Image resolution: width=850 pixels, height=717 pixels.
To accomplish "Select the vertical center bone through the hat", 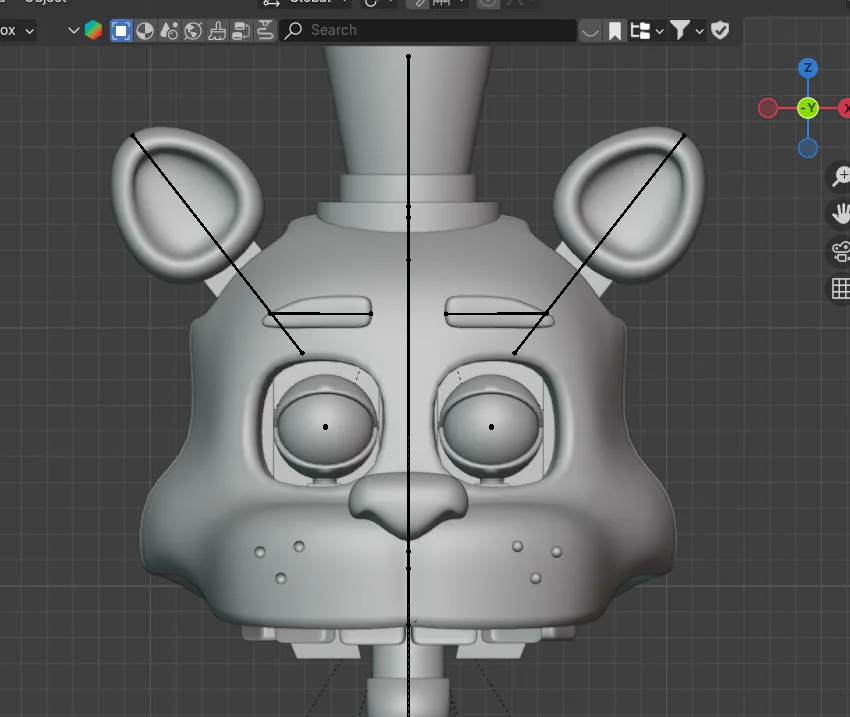I will [408, 130].
